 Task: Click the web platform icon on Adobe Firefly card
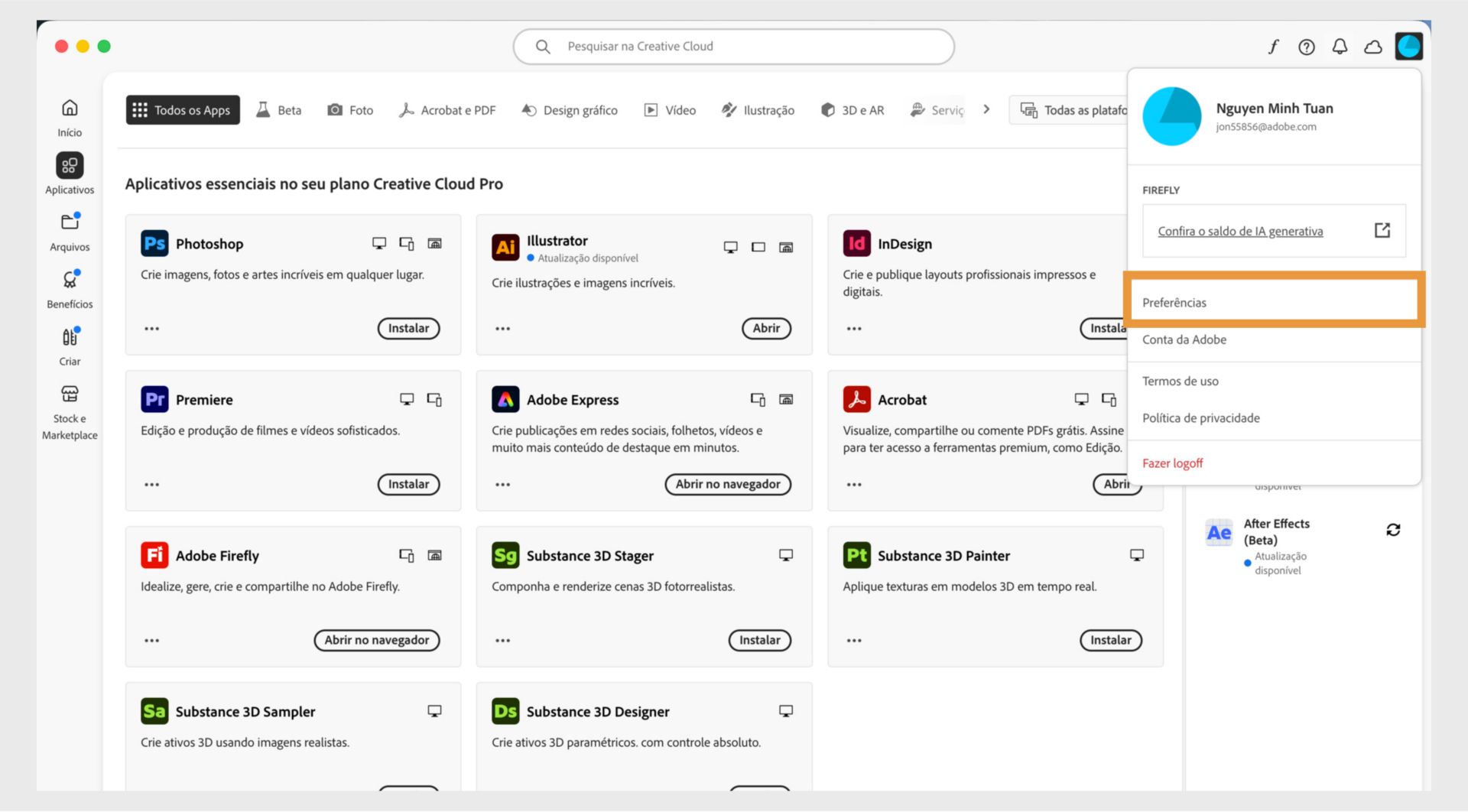434,555
